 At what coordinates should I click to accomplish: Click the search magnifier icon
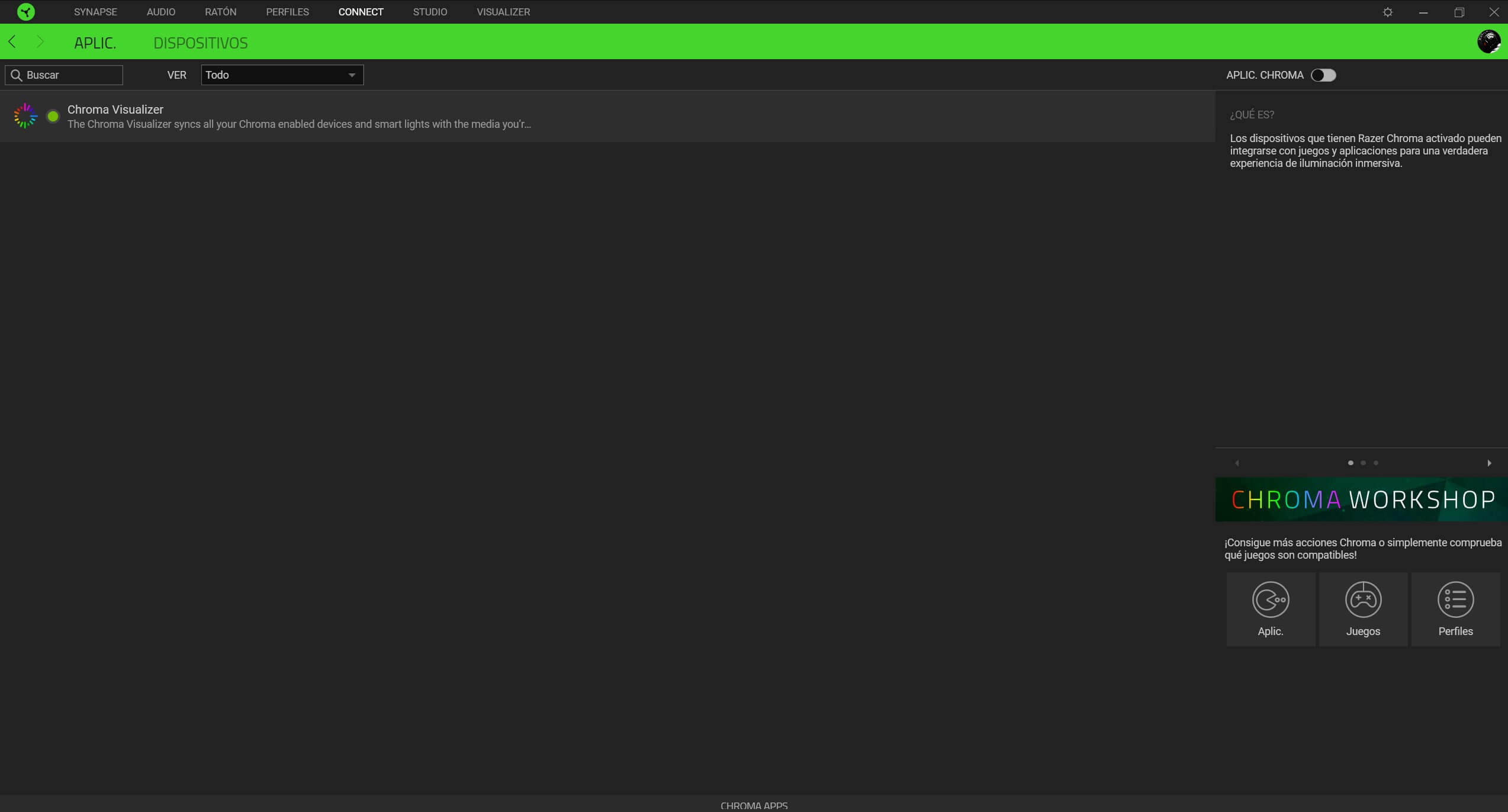tap(17, 75)
